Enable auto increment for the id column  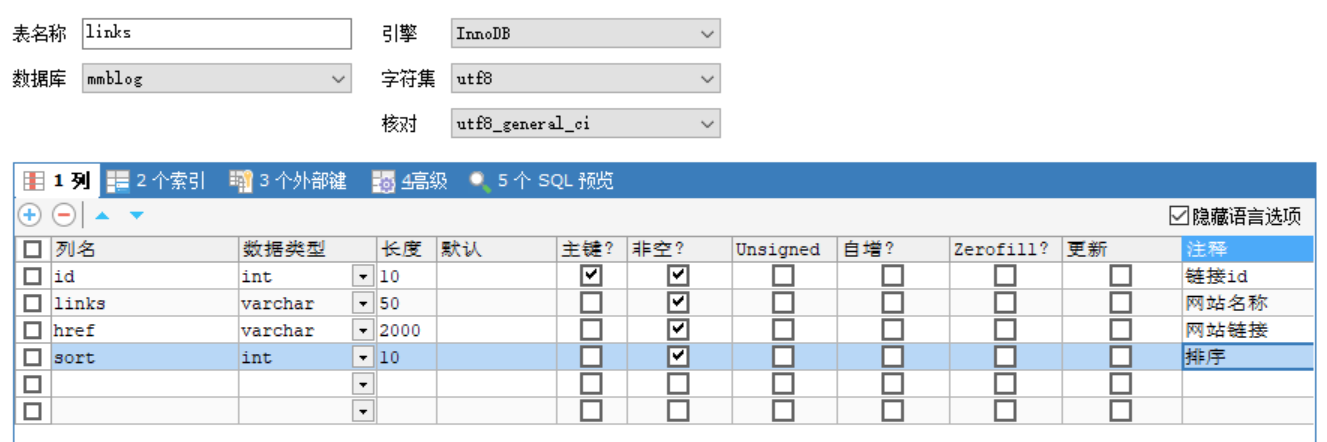(892, 275)
